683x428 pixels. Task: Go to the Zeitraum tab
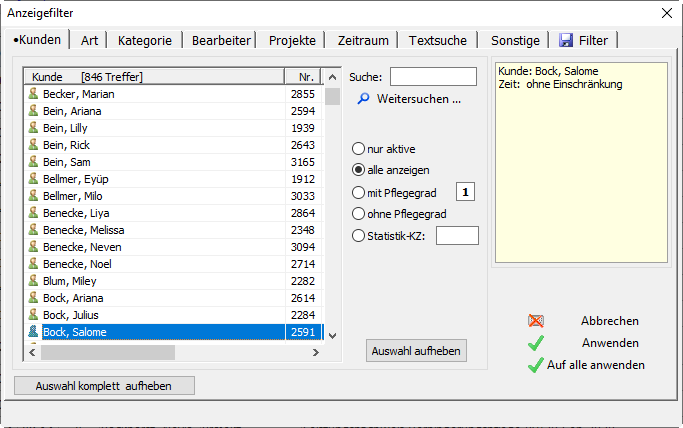[363, 40]
